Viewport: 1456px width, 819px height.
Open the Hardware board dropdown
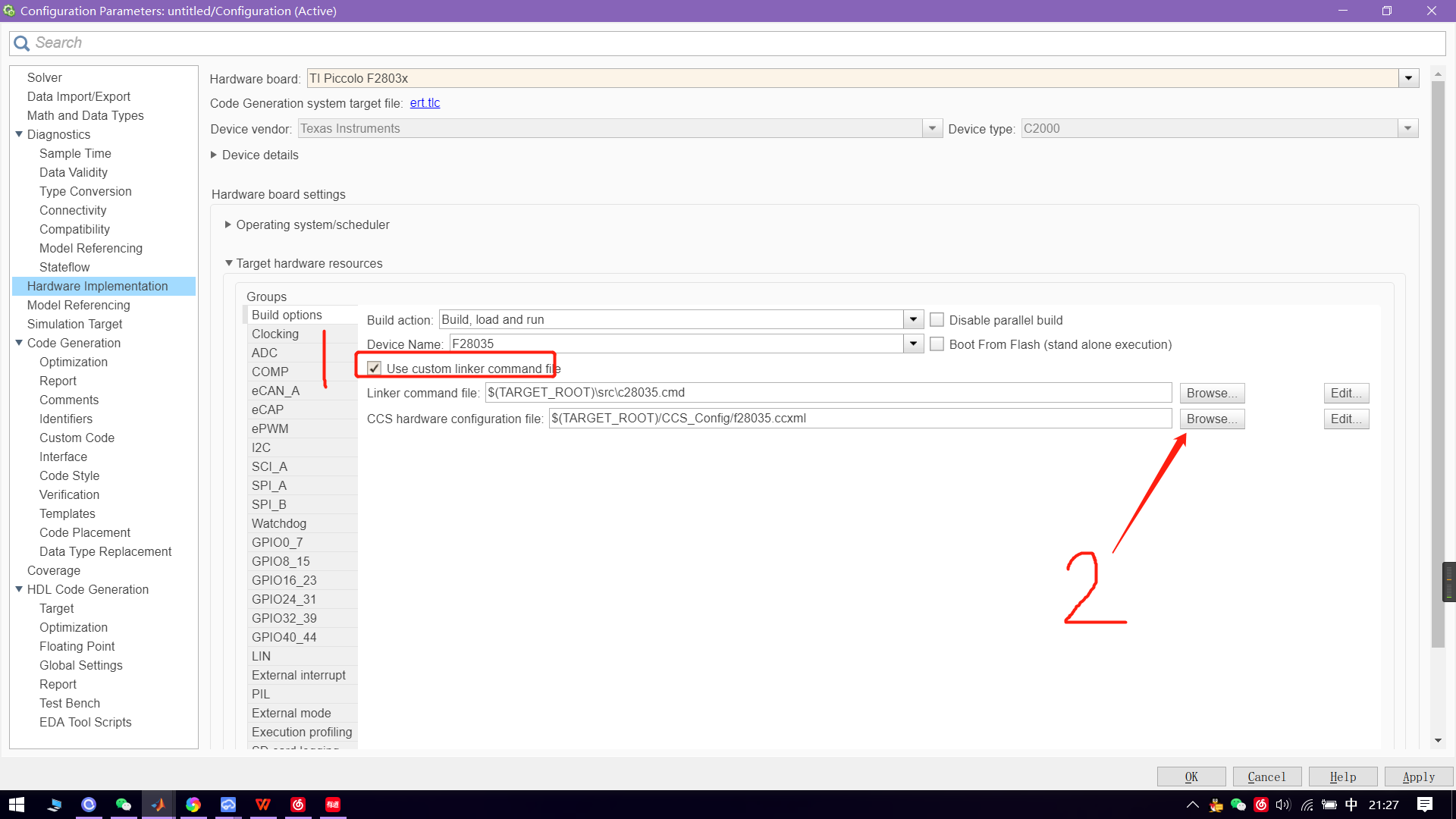tap(1408, 78)
